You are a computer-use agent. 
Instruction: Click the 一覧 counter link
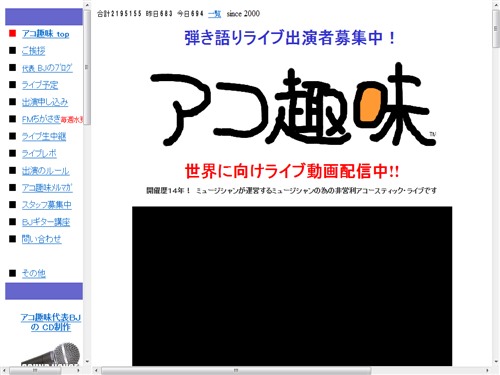(214, 14)
